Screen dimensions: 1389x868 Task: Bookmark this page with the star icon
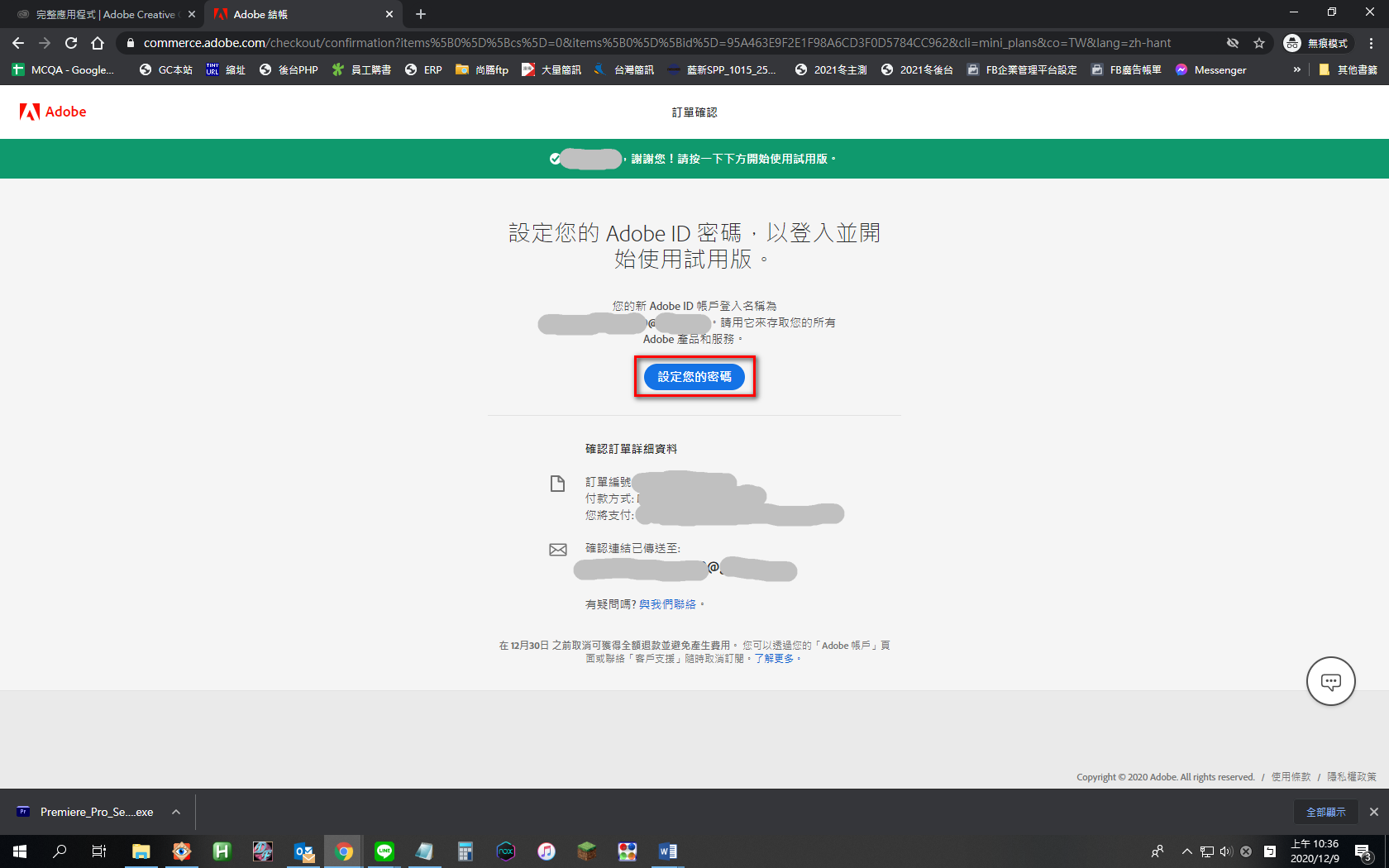coord(1259,43)
